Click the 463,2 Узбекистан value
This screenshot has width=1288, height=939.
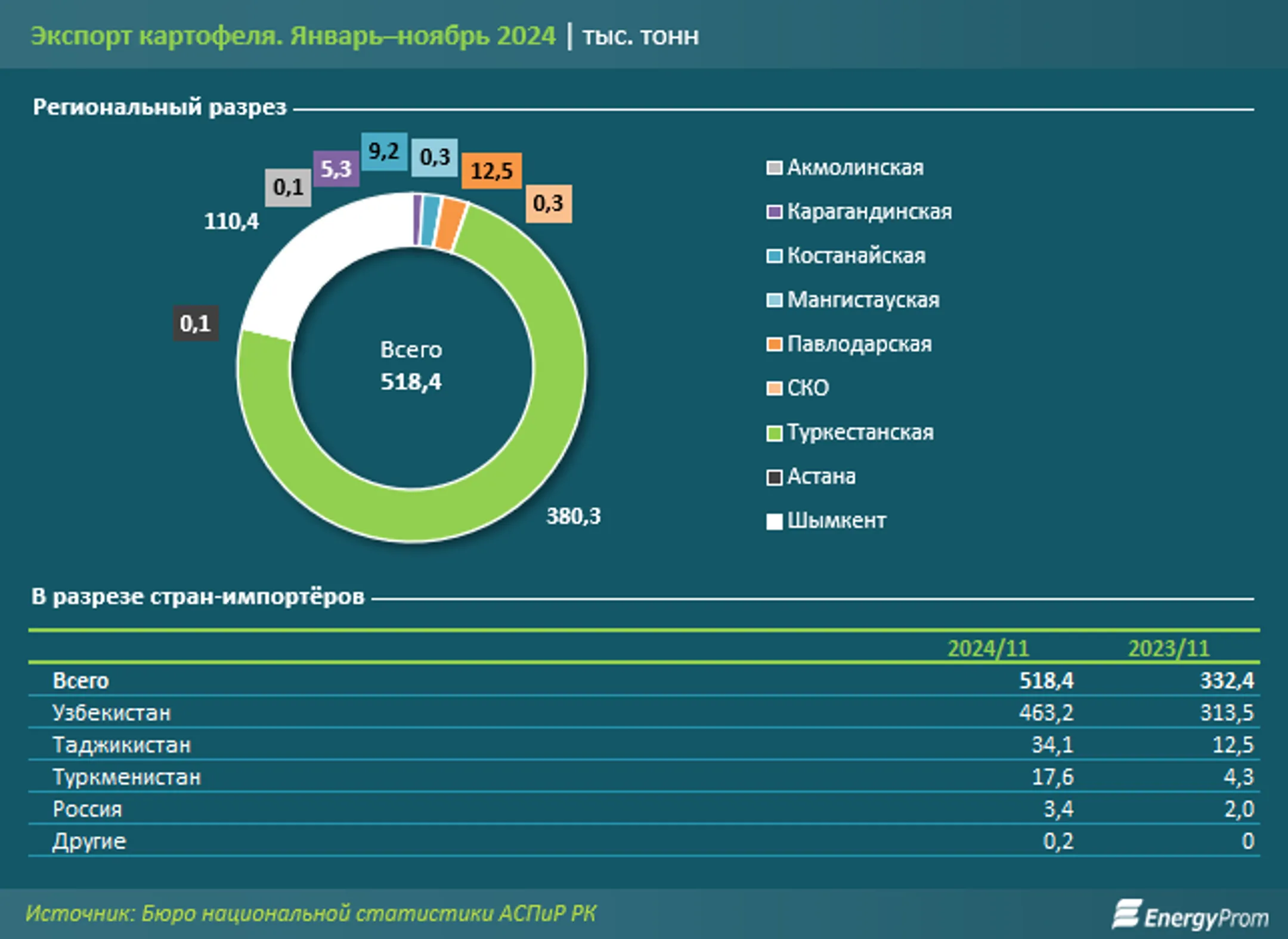pyautogui.click(x=1046, y=713)
